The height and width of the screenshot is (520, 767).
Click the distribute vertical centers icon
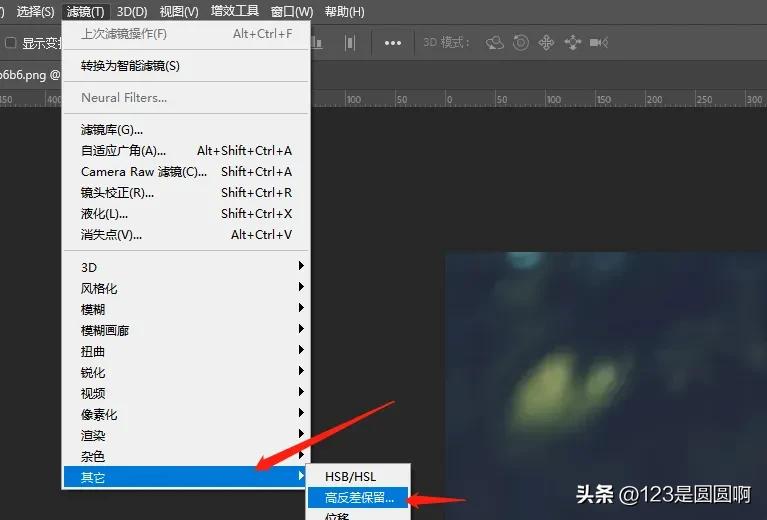tap(350, 43)
